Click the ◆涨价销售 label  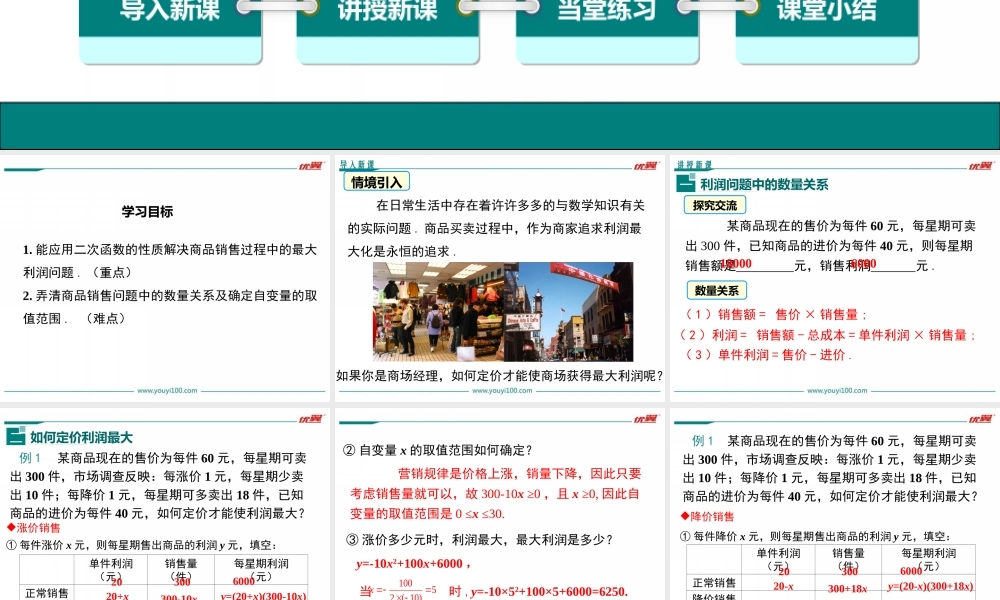(34, 527)
